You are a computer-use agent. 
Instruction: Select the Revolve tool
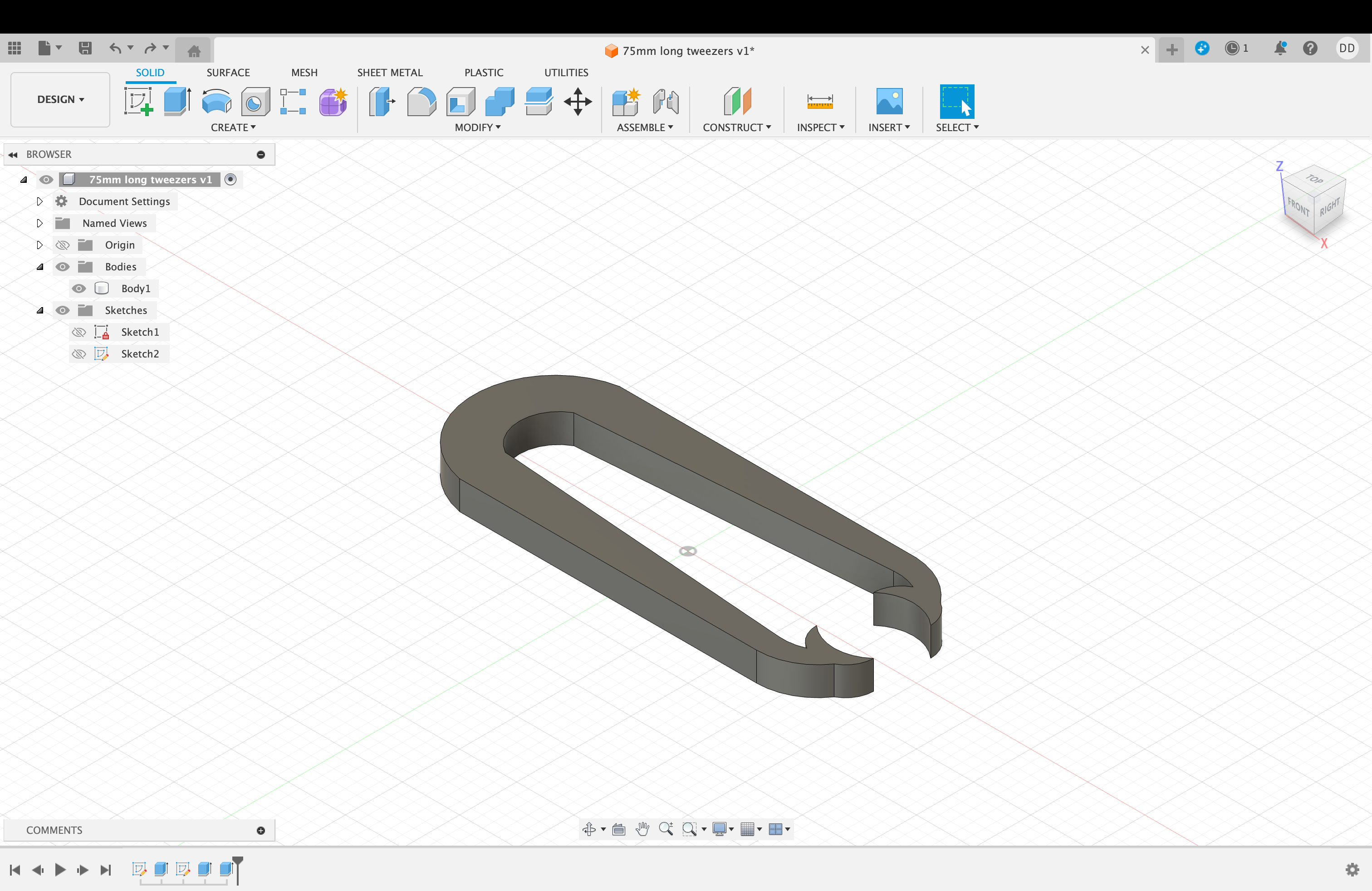pyautogui.click(x=216, y=102)
